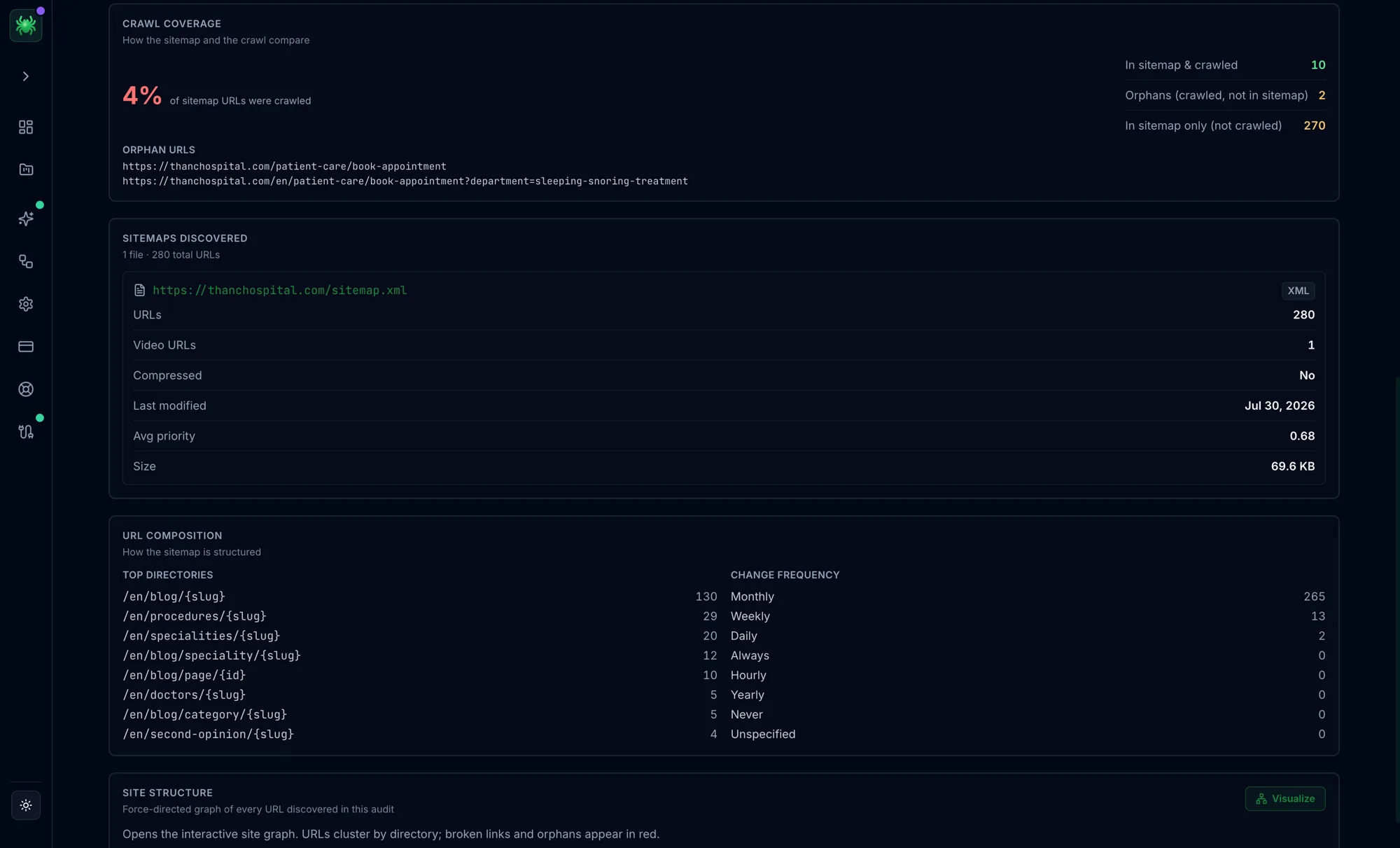1400x848 pixels.
Task: Click the /en/blog/page/{id} directory row
Action: point(420,675)
